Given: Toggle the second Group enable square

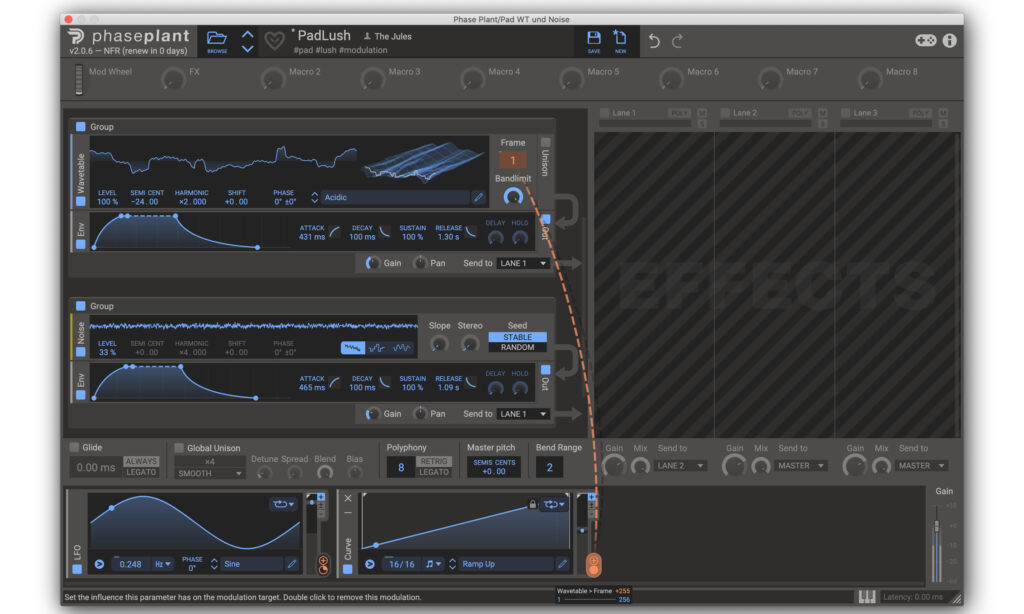Looking at the screenshot, I should click(81, 306).
